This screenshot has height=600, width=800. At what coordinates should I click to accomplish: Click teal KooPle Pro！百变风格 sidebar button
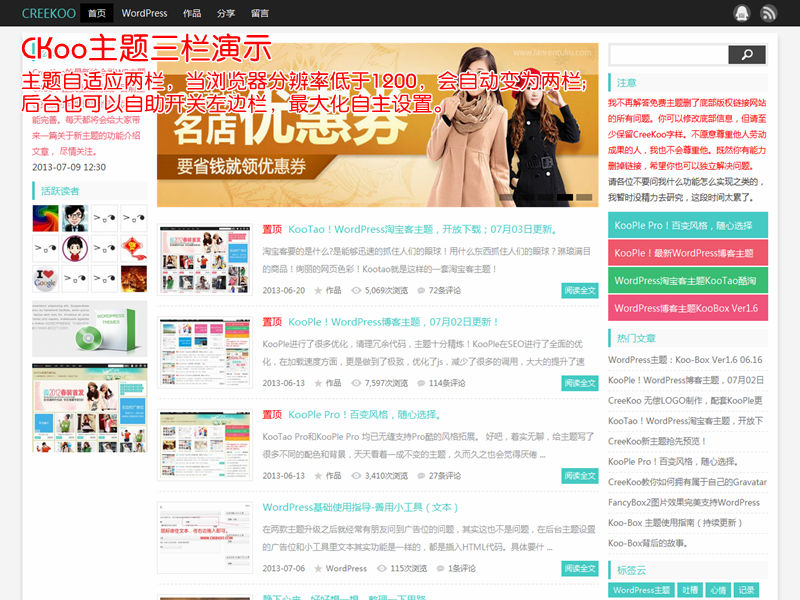[x=688, y=226]
